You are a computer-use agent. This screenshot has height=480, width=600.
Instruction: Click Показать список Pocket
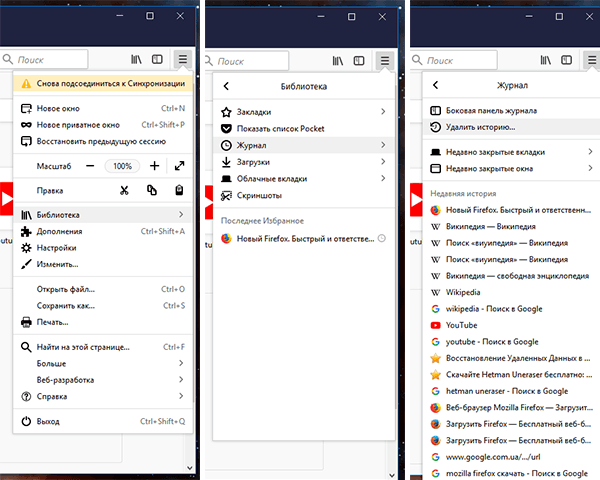click(x=304, y=129)
